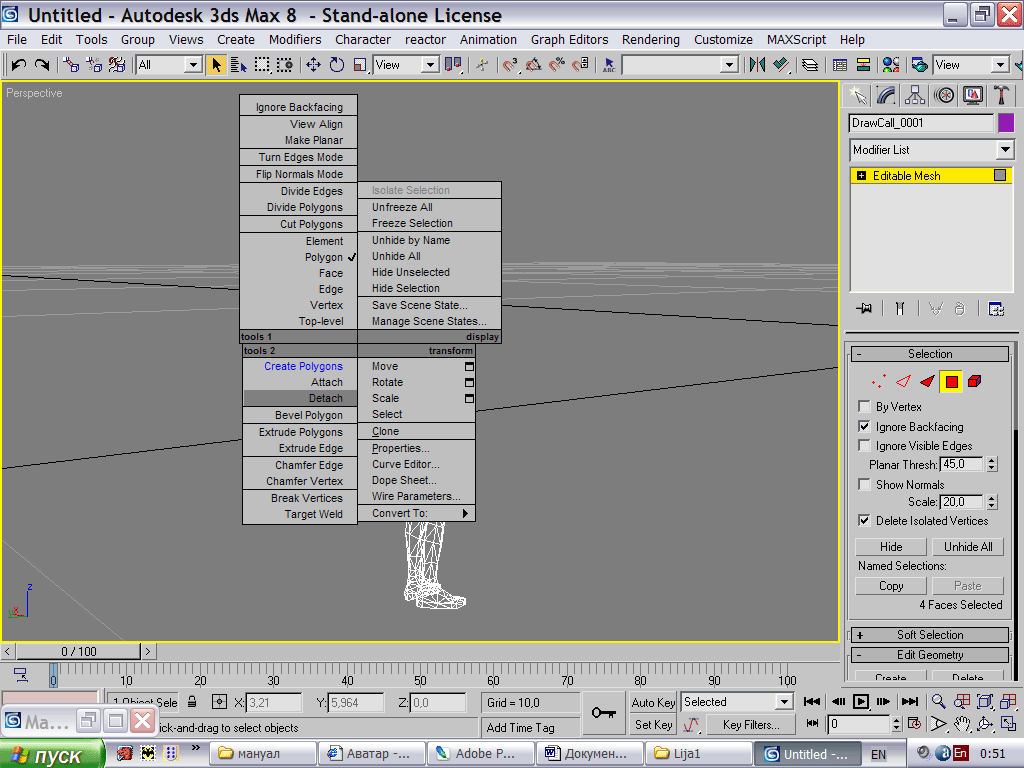Choose the Select and Move tool

313,65
